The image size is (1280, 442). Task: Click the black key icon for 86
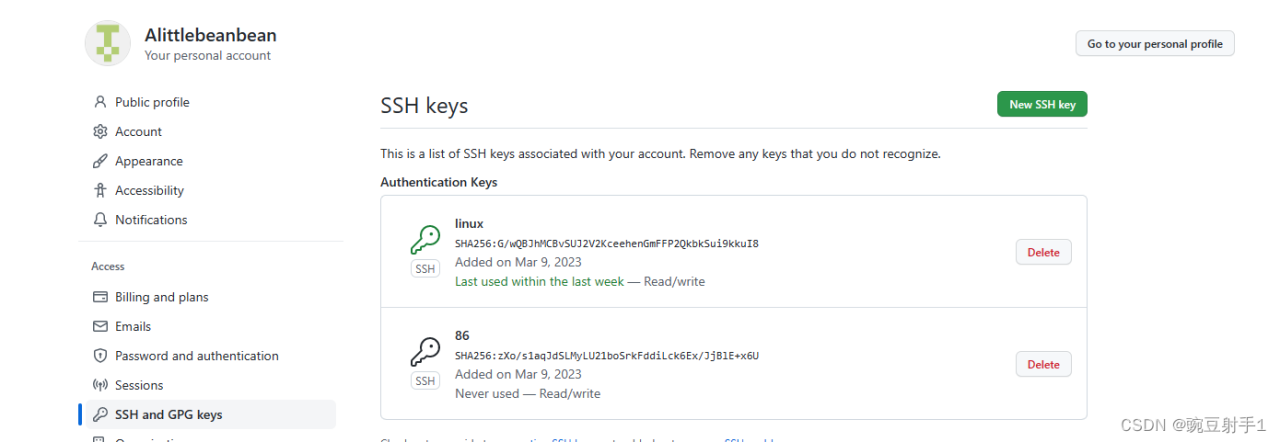425,352
